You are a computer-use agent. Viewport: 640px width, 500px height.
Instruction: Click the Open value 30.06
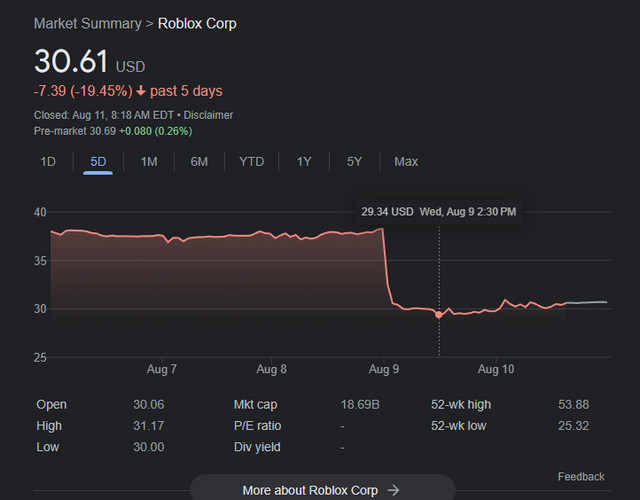coord(149,404)
